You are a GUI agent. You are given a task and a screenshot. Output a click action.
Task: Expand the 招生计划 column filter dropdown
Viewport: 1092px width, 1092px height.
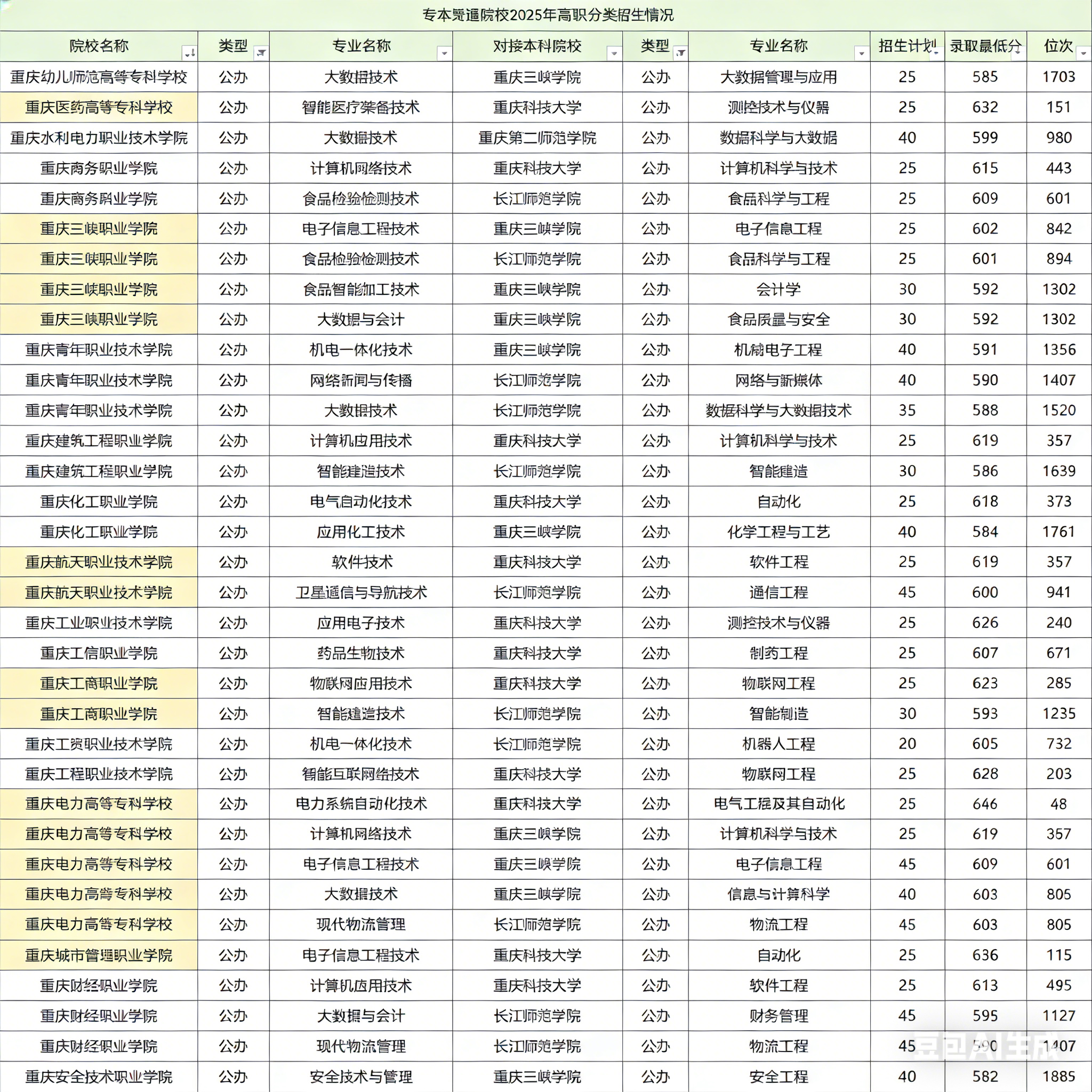point(936,53)
